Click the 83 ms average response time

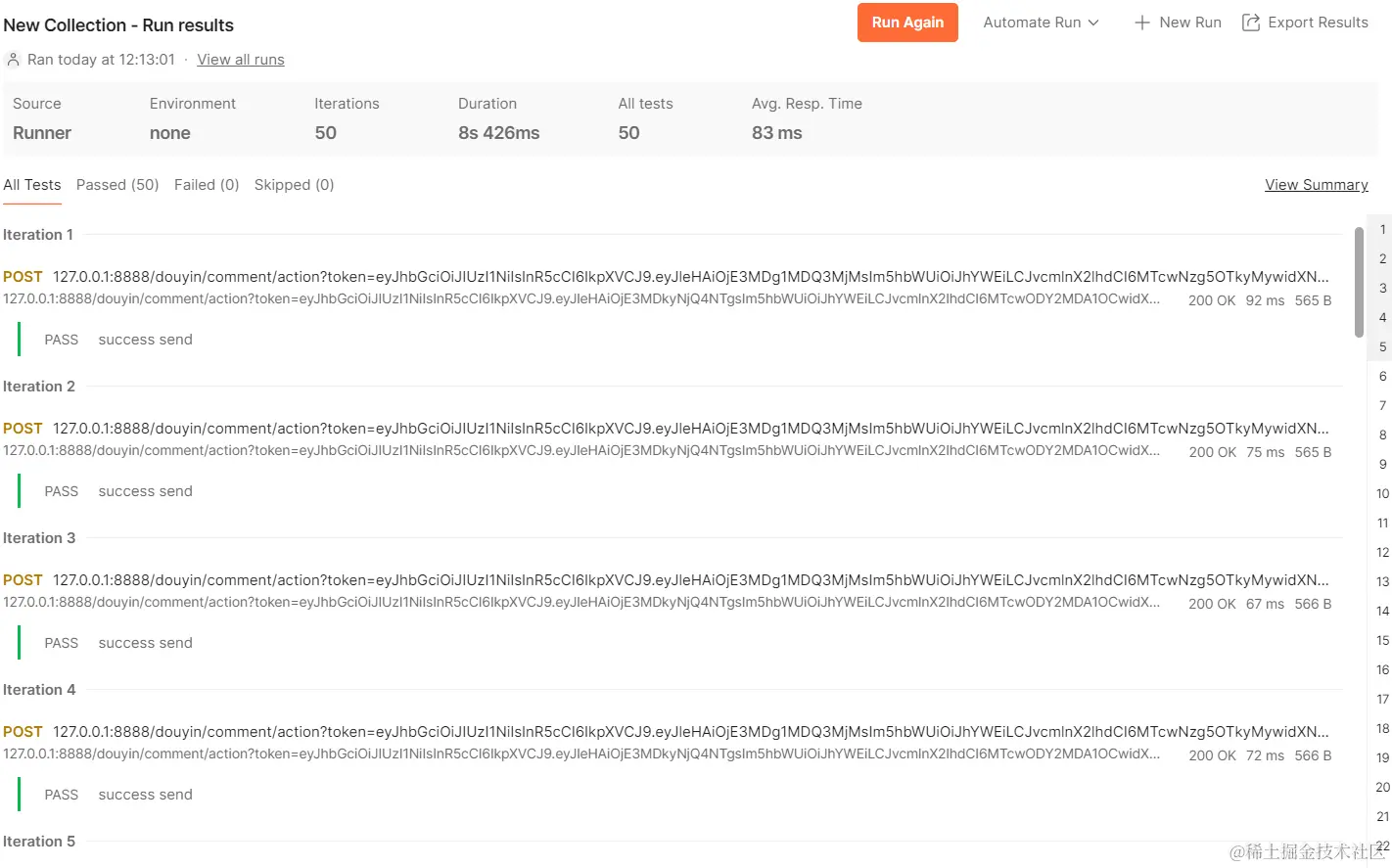point(776,133)
